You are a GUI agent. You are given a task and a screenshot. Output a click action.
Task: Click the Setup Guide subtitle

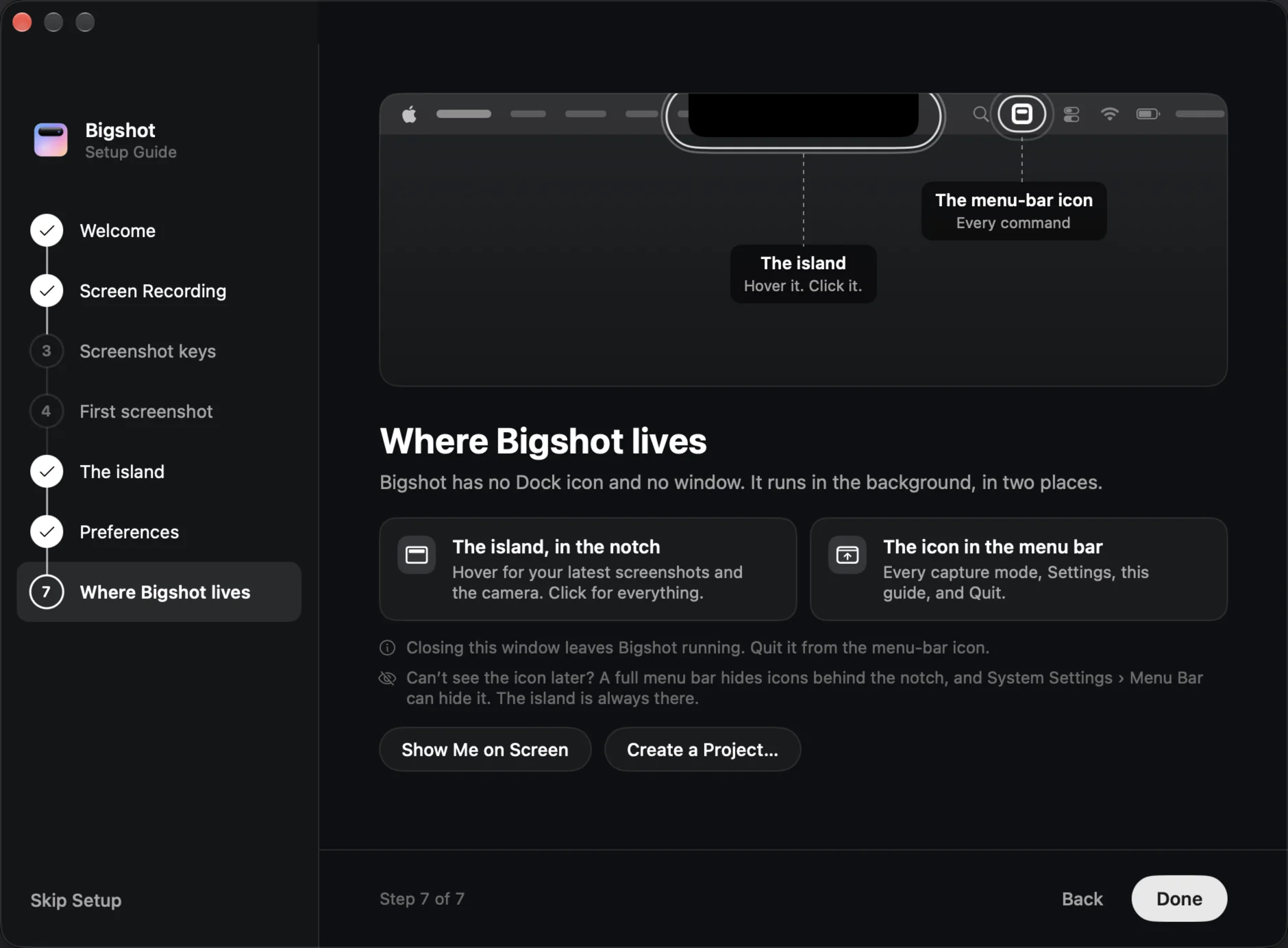131,153
